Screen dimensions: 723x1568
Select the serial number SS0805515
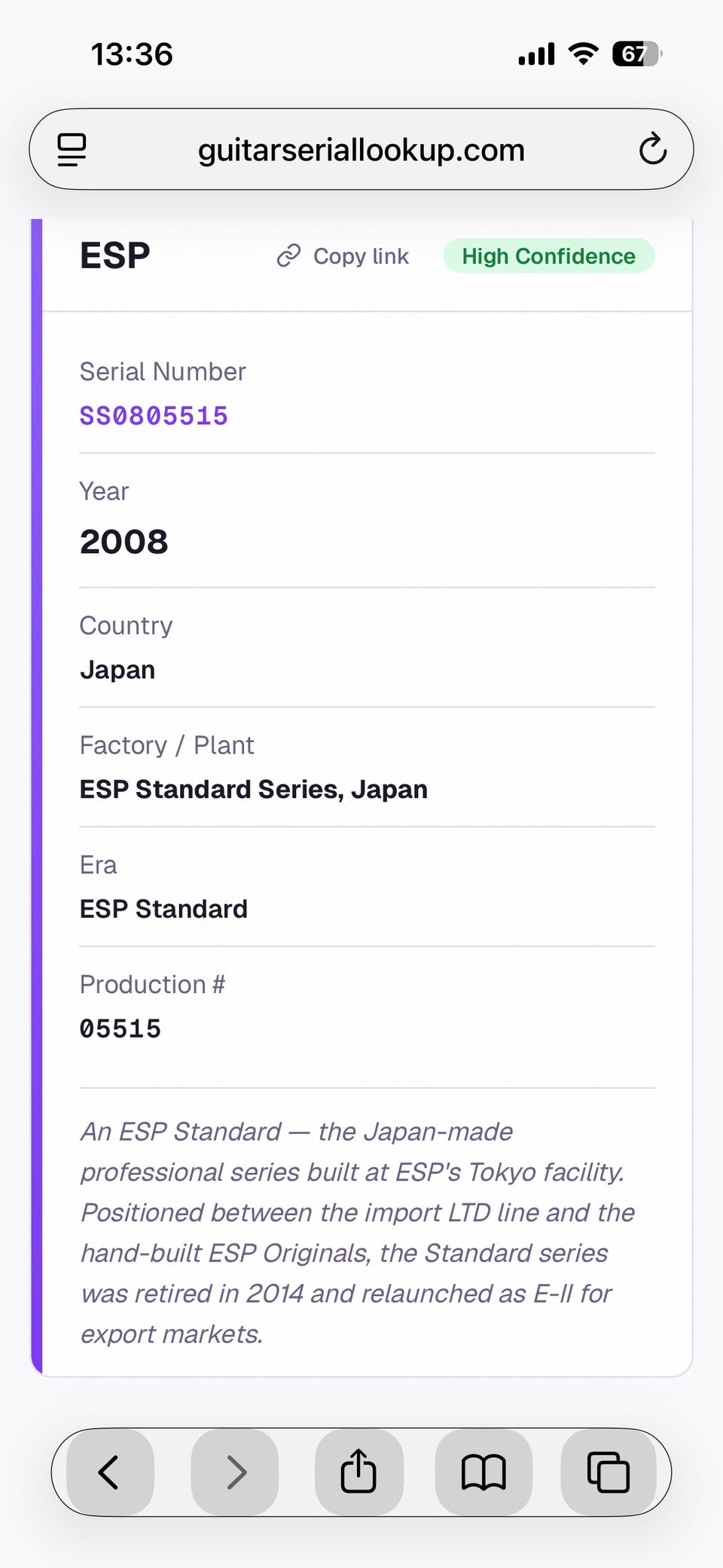pyautogui.click(x=154, y=416)
